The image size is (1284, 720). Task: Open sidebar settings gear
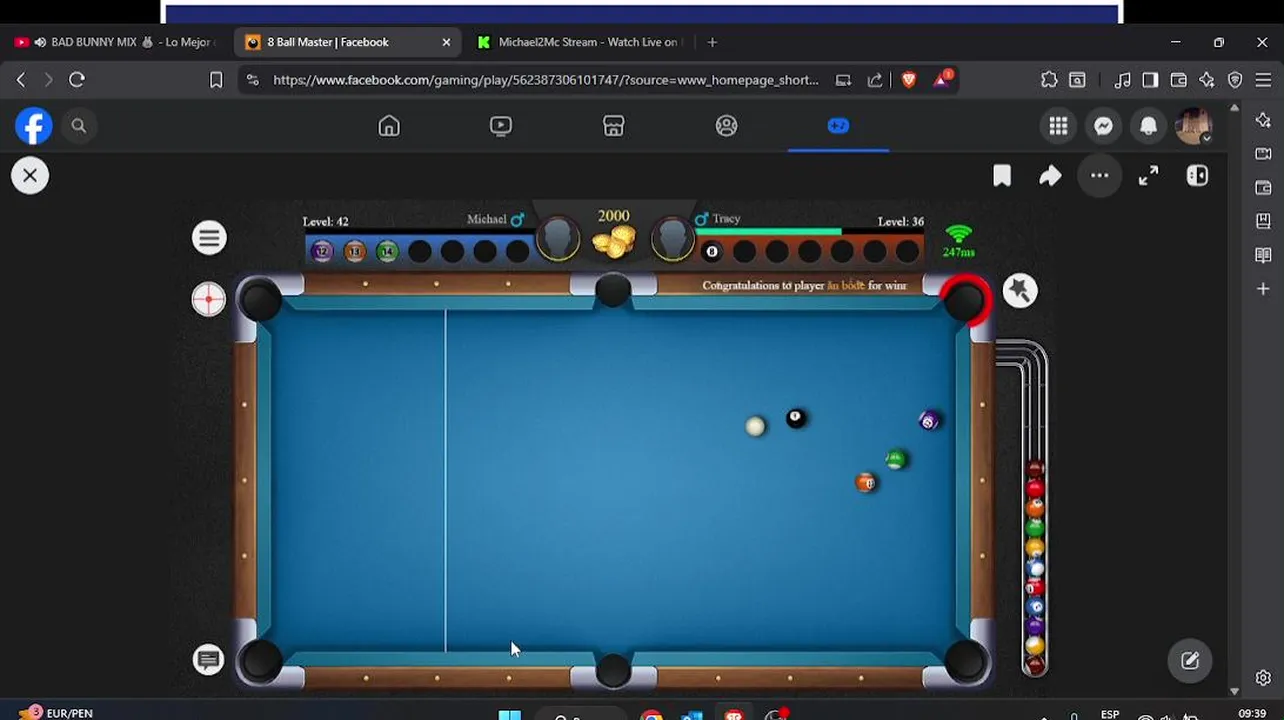click(x=1263, y=678)
